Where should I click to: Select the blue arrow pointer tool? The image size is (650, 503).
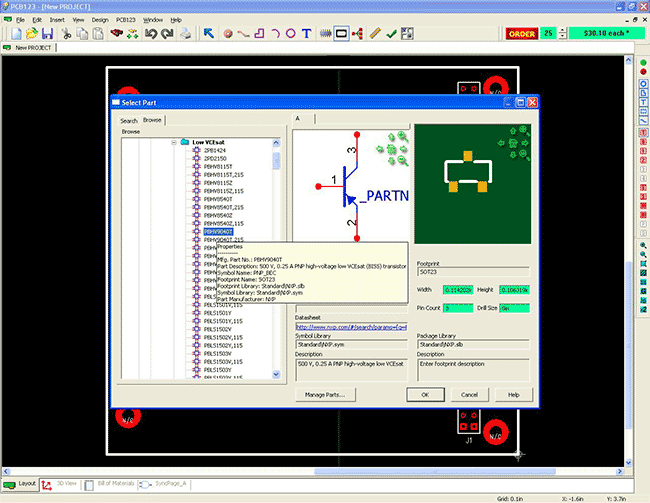[x=208, y=33]
